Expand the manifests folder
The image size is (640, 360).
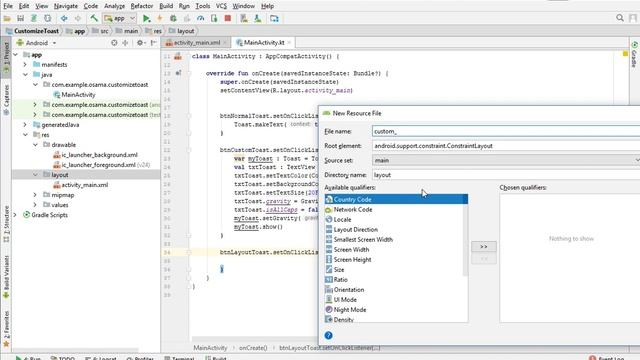tap(25, 64)
